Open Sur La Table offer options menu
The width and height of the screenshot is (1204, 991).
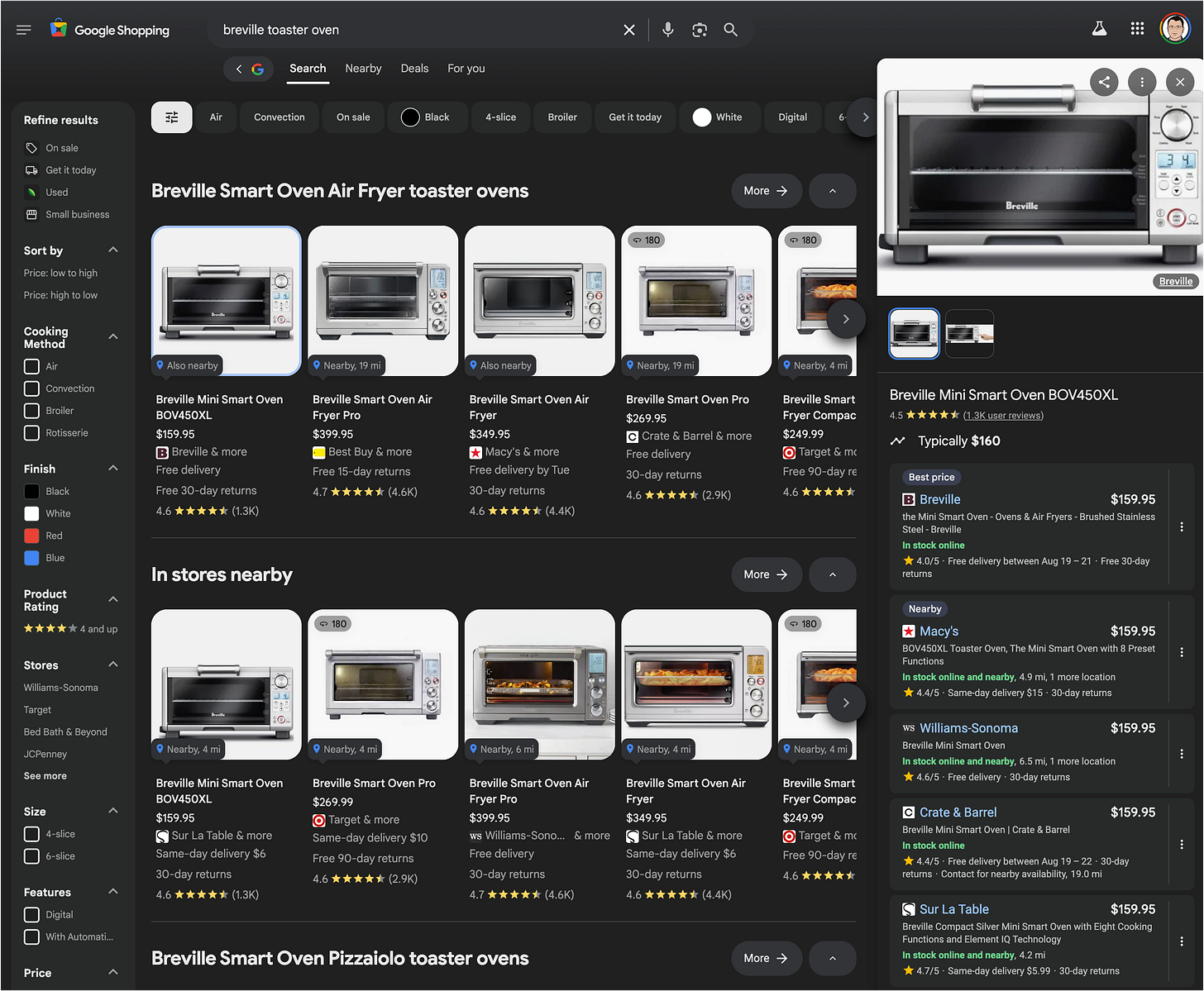(1182, 941)
